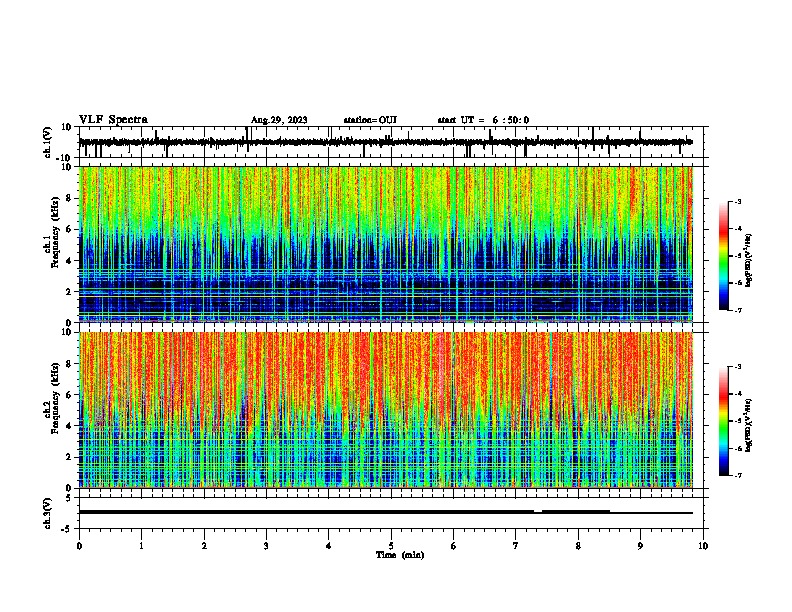
Task: Click the 'VLF Spectra' title text
Action: pyautogui.click(x=113, y=120)
